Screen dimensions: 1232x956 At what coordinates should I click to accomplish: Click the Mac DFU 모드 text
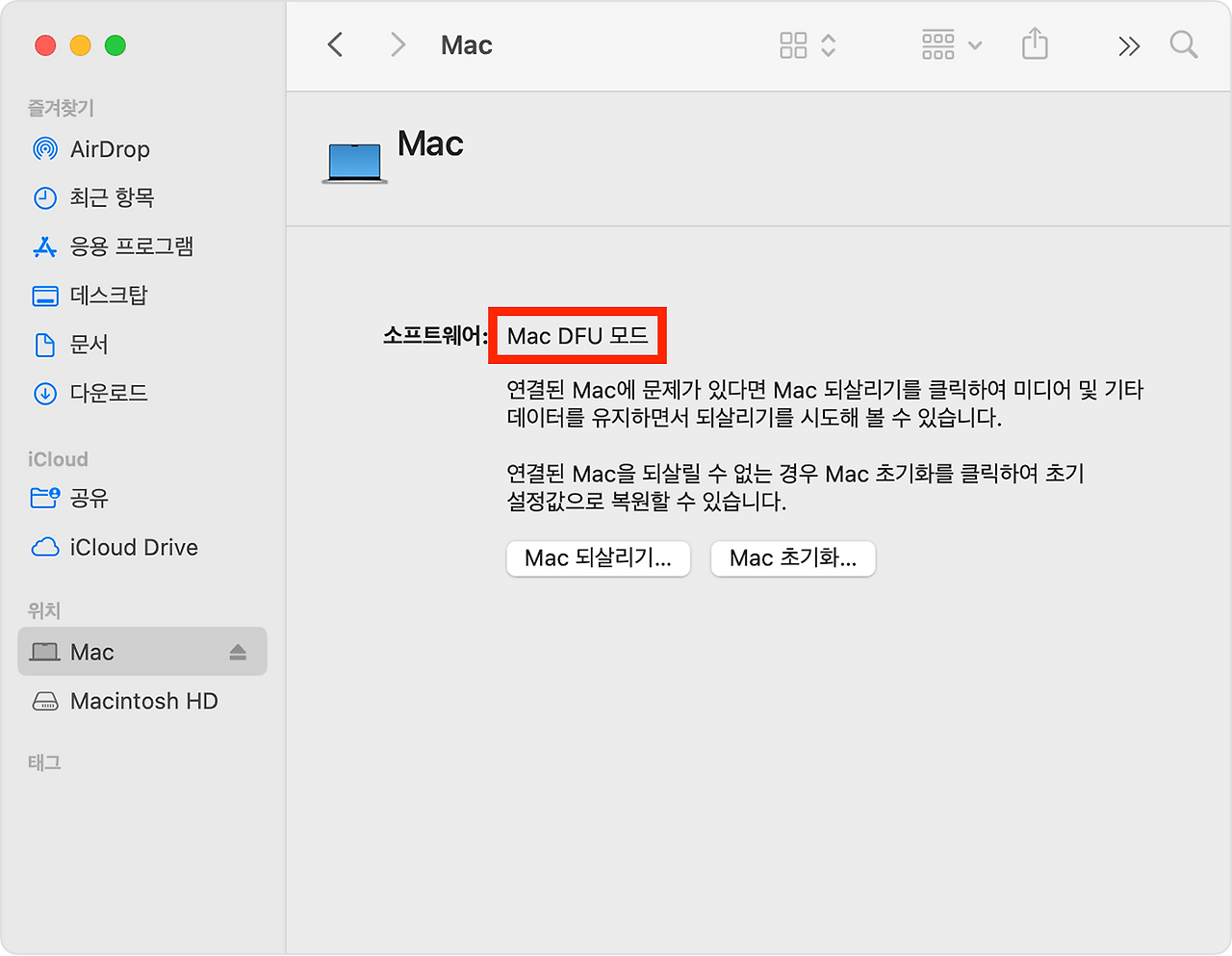click(x=577, y=336)
